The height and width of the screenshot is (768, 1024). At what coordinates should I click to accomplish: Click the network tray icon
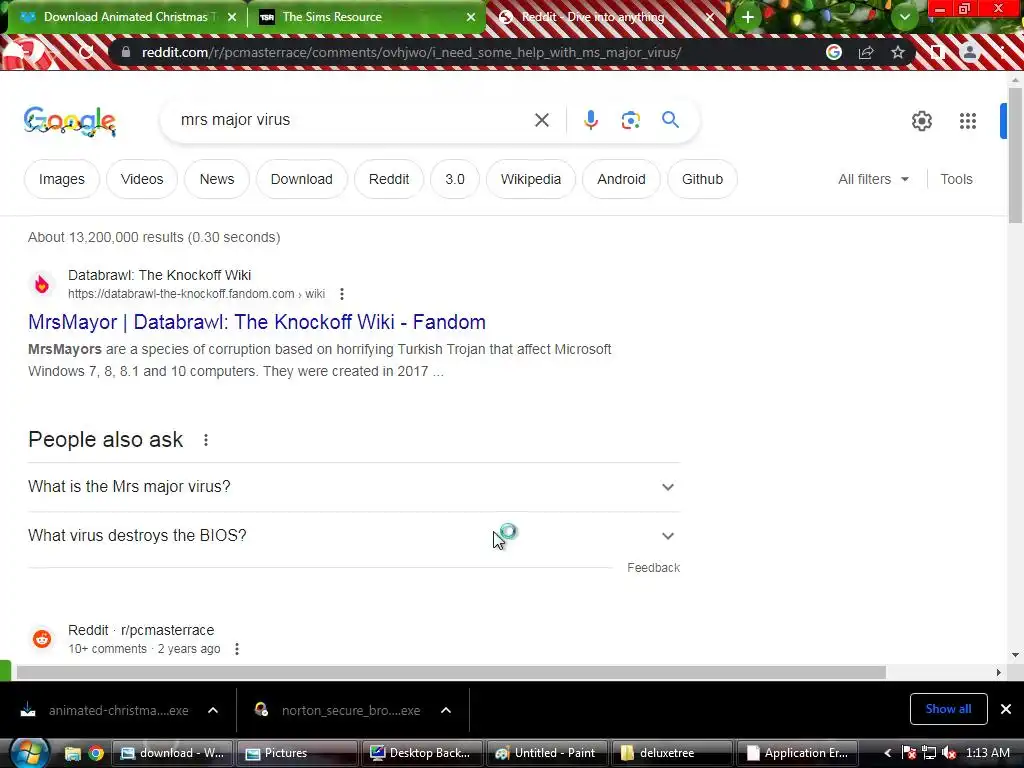click(929, 753)
